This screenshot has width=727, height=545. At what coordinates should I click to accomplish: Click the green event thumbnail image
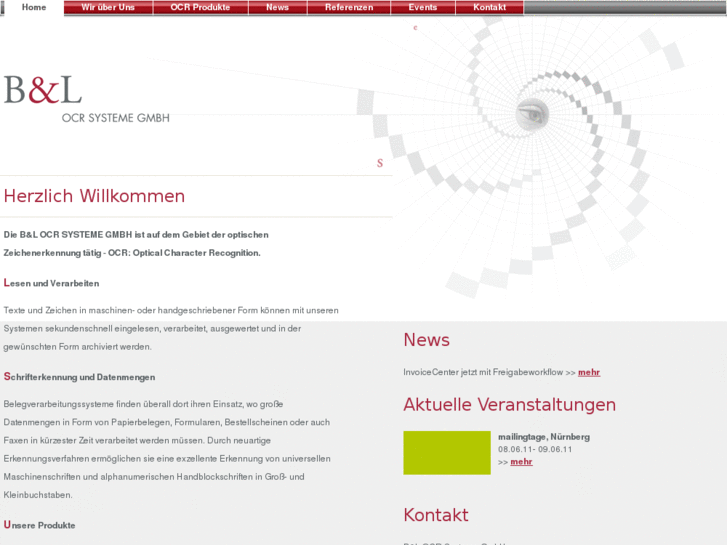coord(447,453)
